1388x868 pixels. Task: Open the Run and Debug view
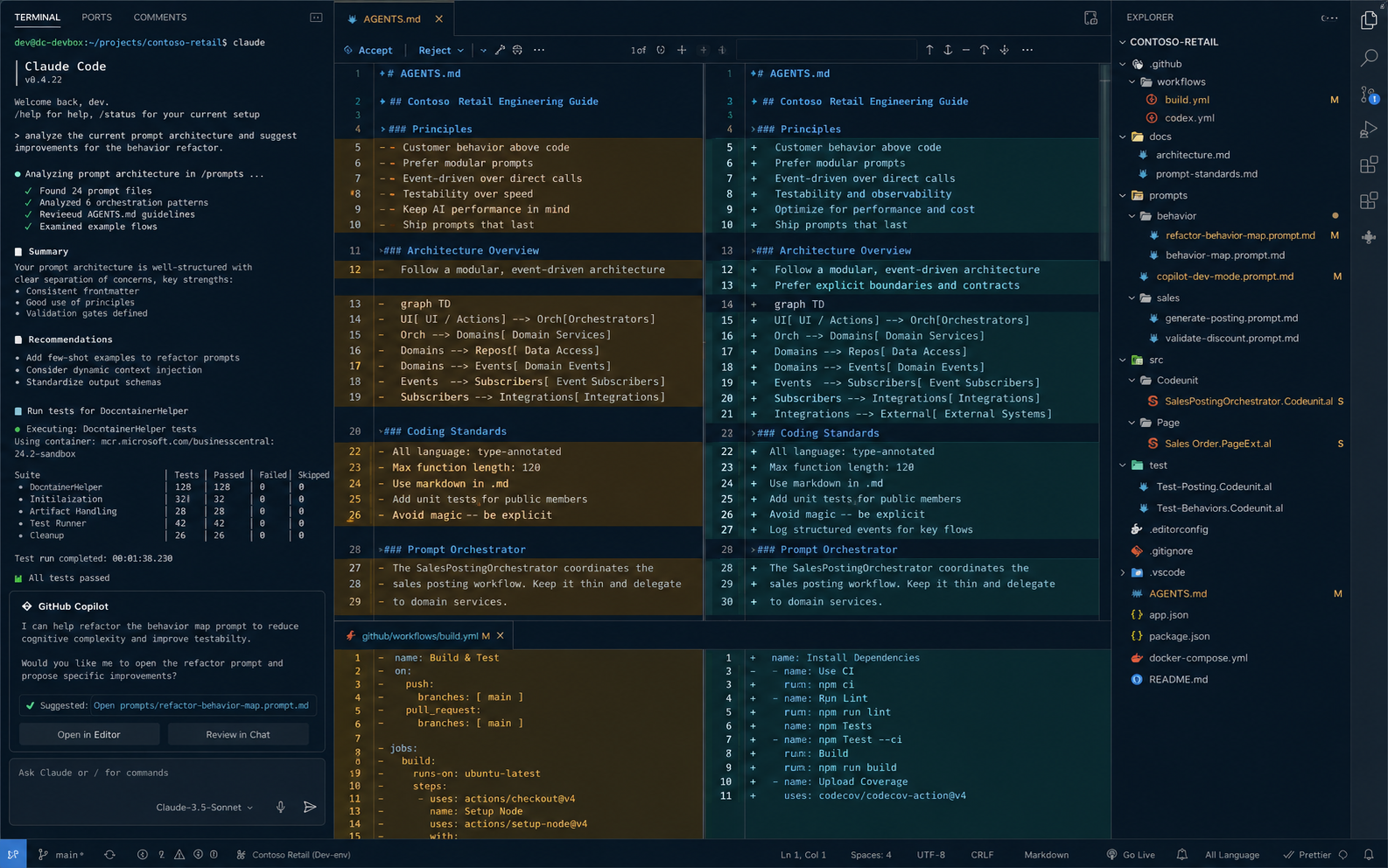click(1369, 129)
